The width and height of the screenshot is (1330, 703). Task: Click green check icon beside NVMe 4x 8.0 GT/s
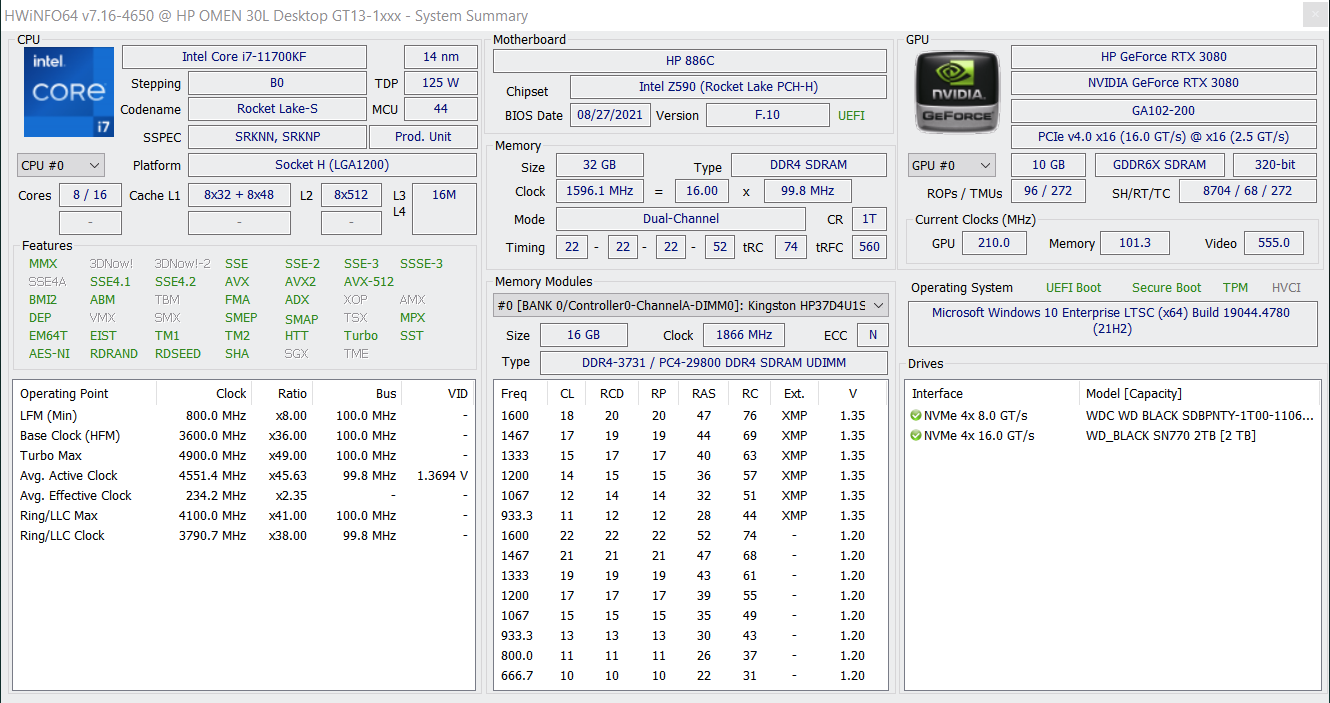pyautogui.click(x=916, y=415)
